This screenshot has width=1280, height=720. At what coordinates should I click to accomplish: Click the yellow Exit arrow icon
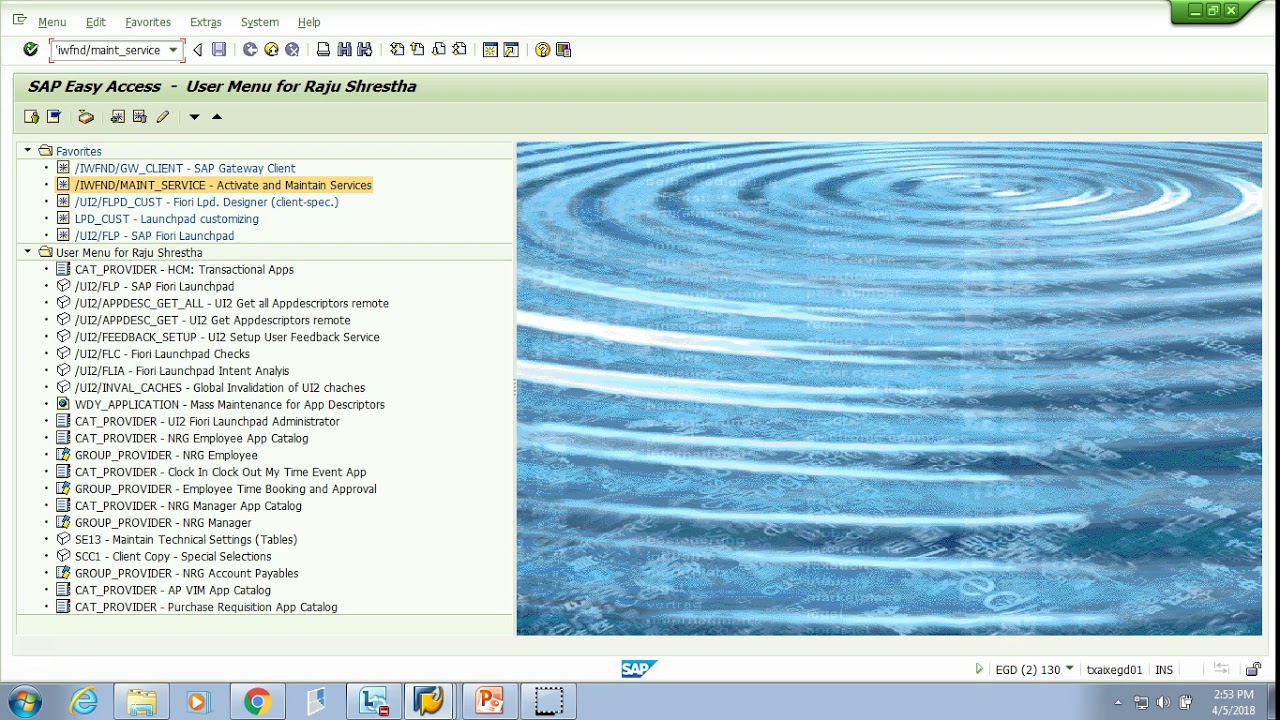pyautogui.click(x=271, y=50)
